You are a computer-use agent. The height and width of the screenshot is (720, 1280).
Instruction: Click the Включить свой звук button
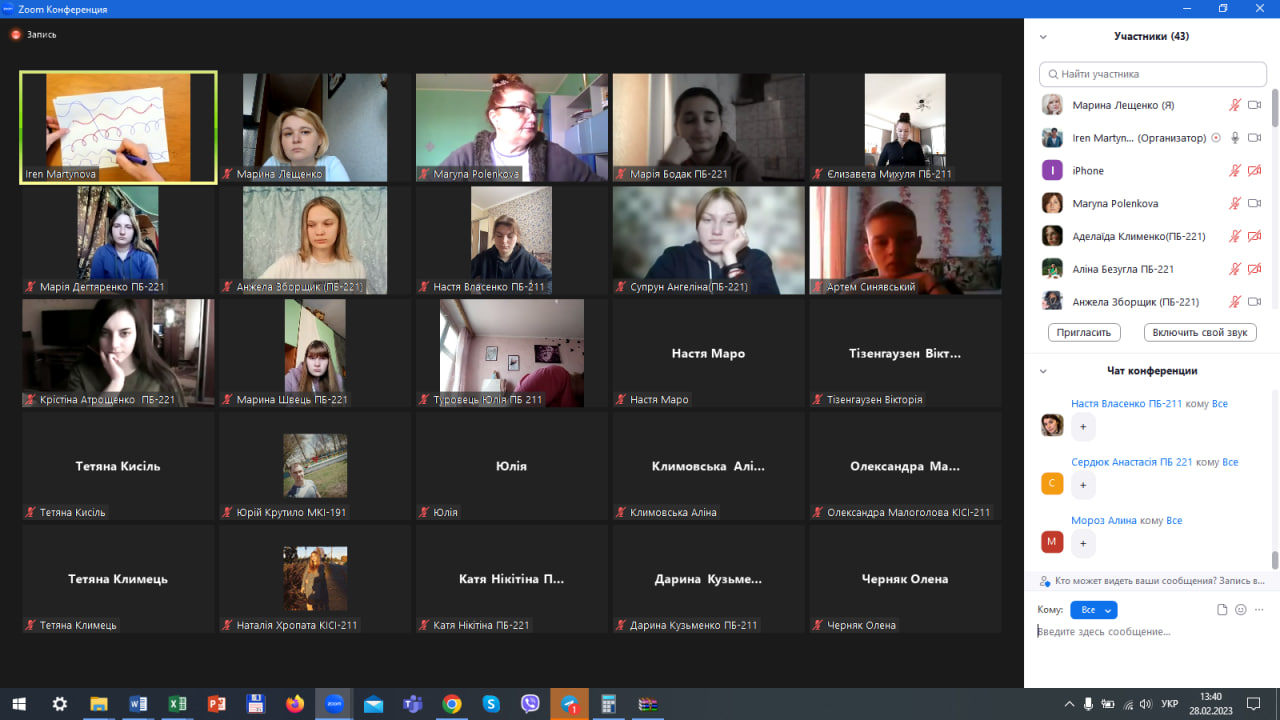coord(1200,333)
